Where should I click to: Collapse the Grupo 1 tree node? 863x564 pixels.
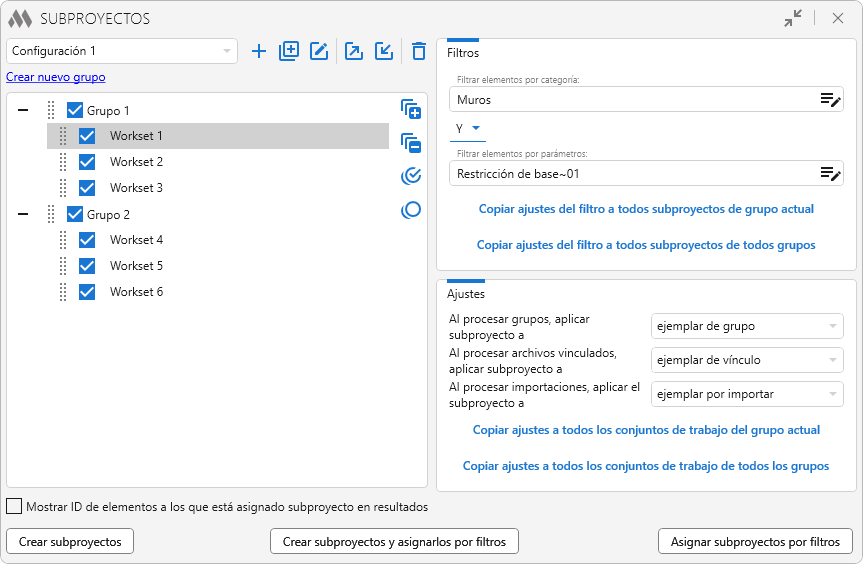[23, 110]
